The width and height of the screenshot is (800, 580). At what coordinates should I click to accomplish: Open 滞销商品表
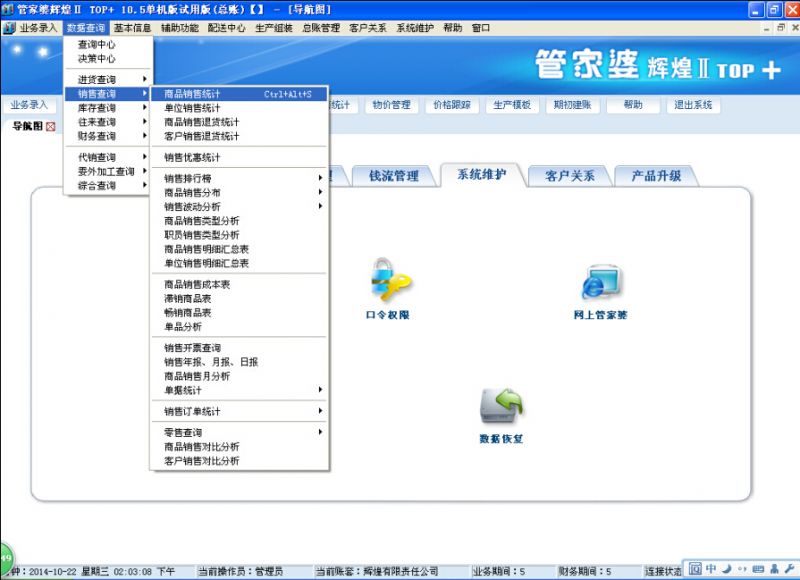click(239, 298)
